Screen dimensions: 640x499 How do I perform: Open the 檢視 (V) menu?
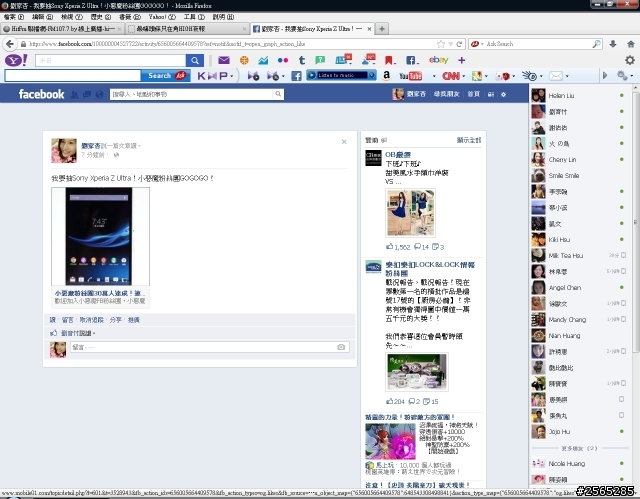click(72, 17)
